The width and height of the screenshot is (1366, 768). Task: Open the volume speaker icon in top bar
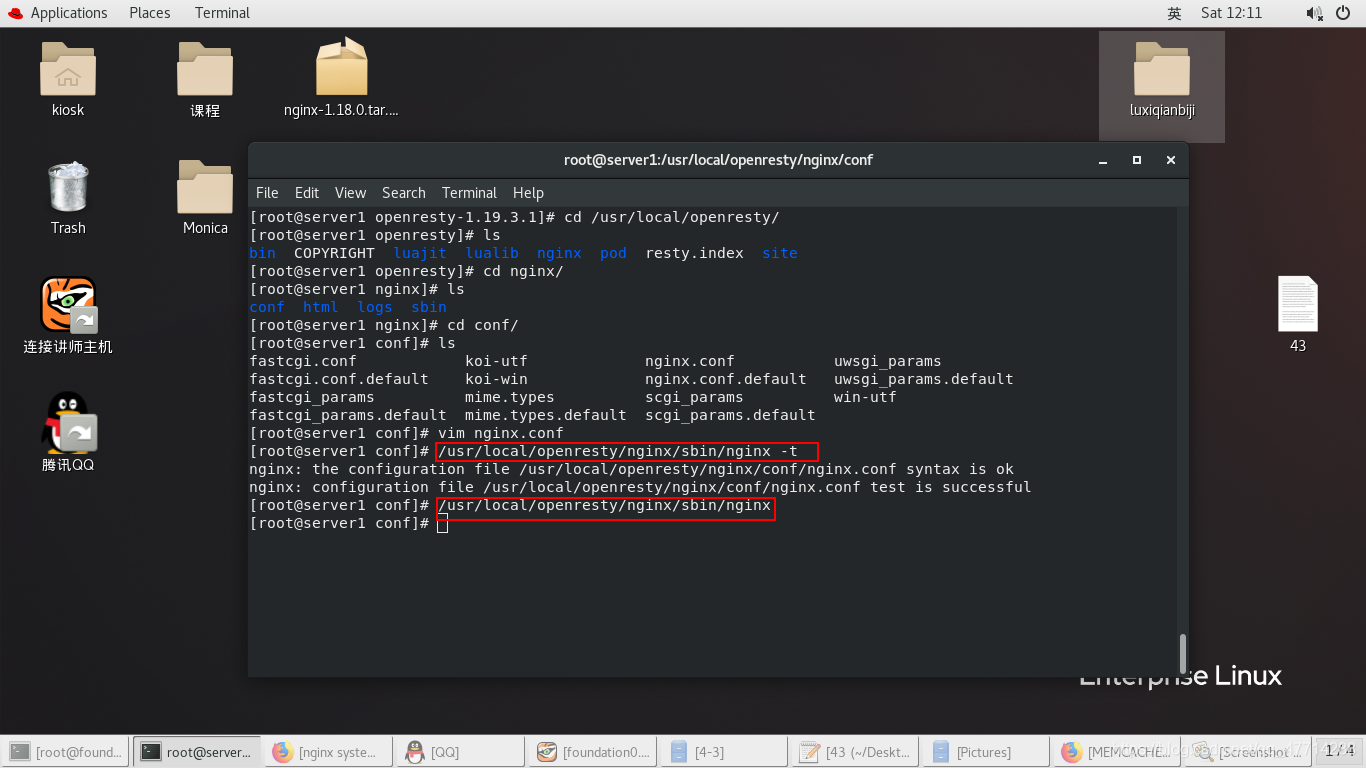[1314, 13]
